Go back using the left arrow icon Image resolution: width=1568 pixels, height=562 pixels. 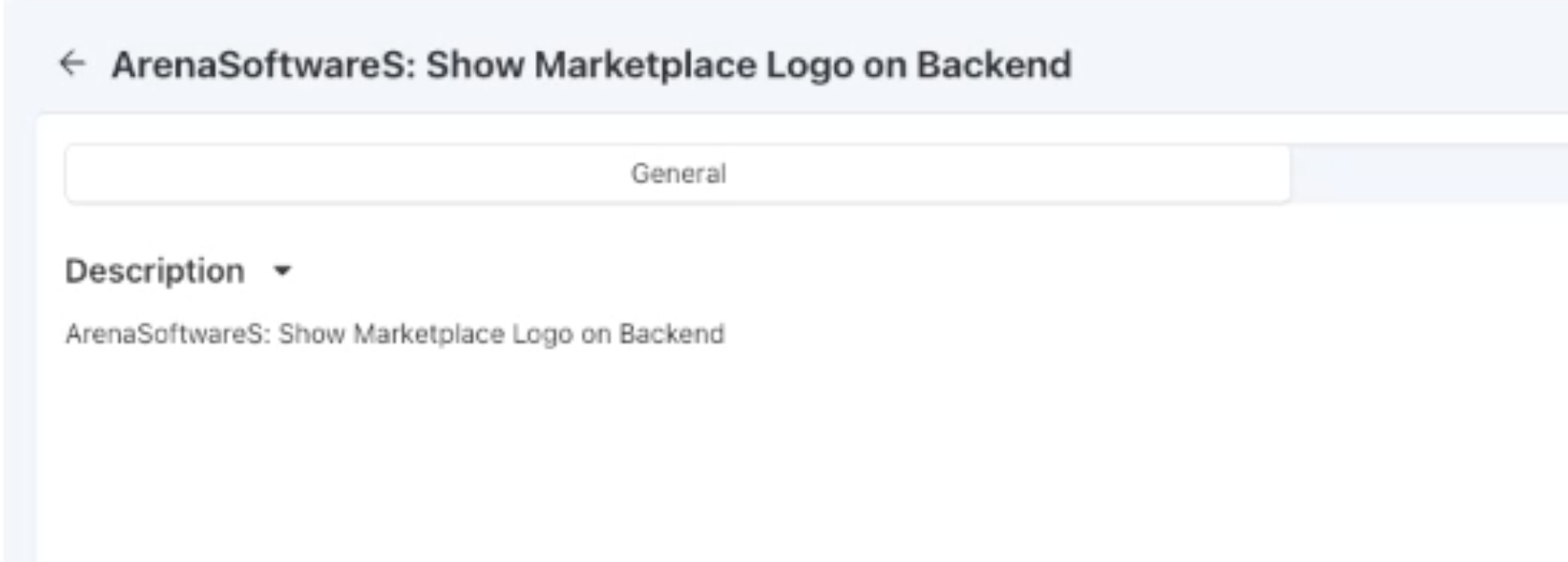point(72,64)
